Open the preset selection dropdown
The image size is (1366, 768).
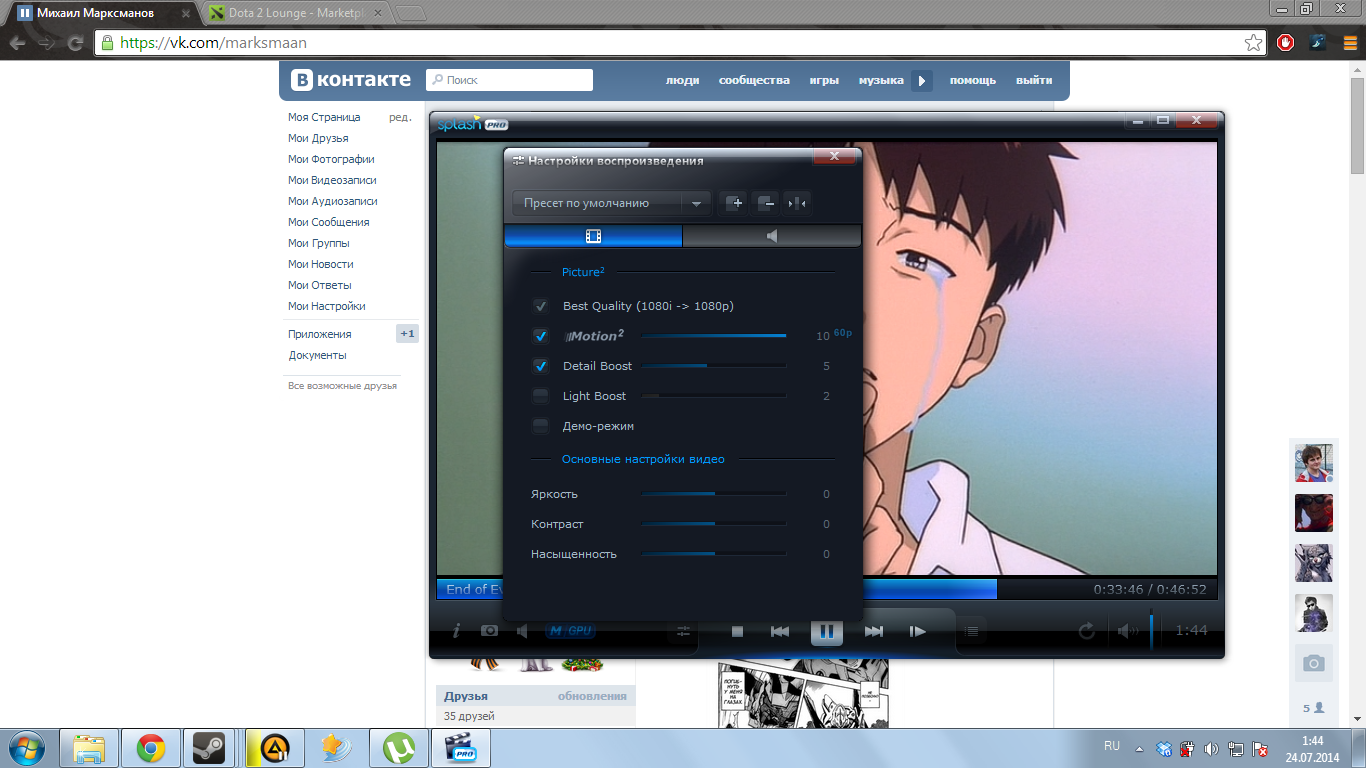(611, 203)
